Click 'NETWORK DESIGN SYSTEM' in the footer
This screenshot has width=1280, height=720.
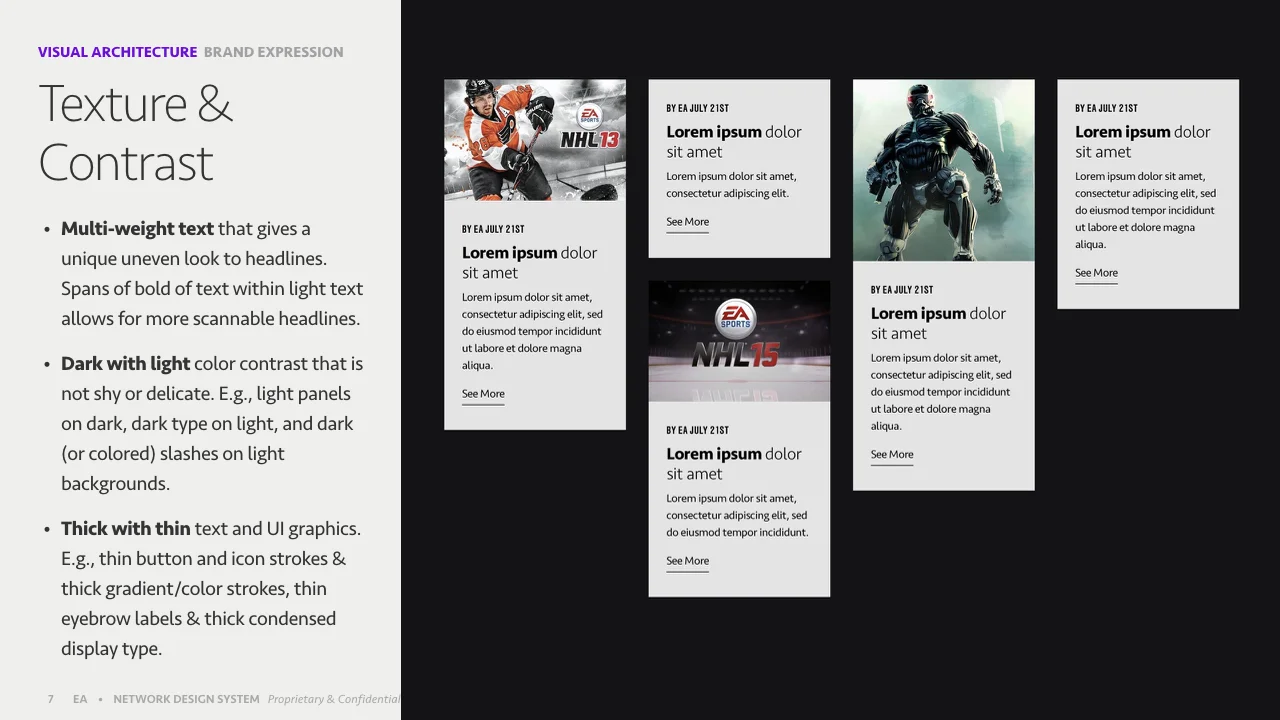click(x=186, y=699)
